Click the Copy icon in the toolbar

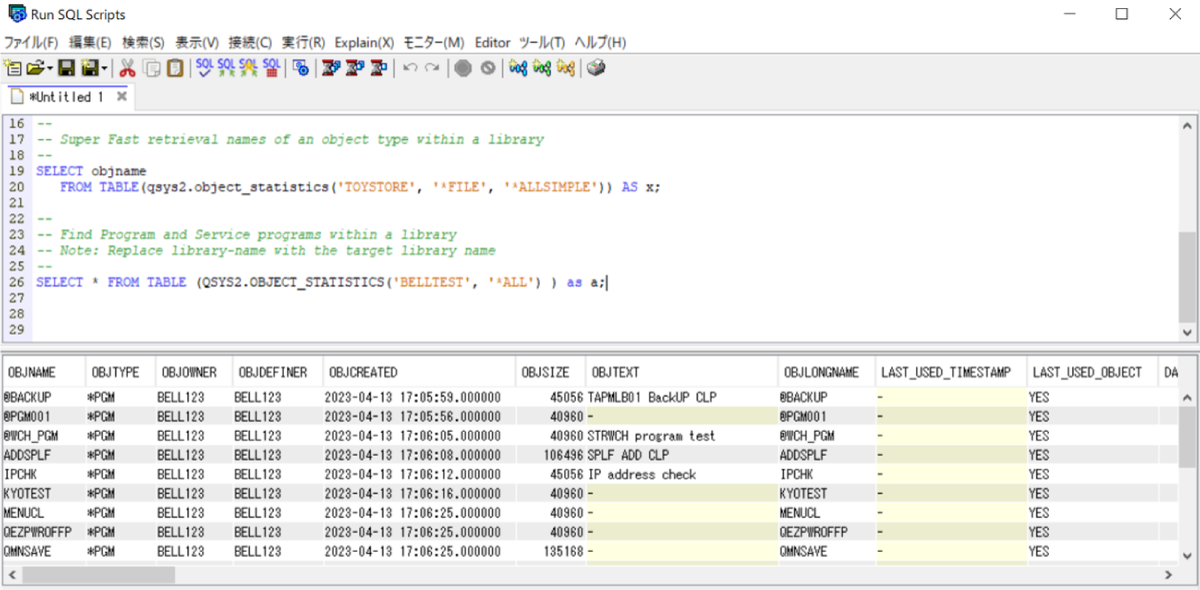[152, 68]
